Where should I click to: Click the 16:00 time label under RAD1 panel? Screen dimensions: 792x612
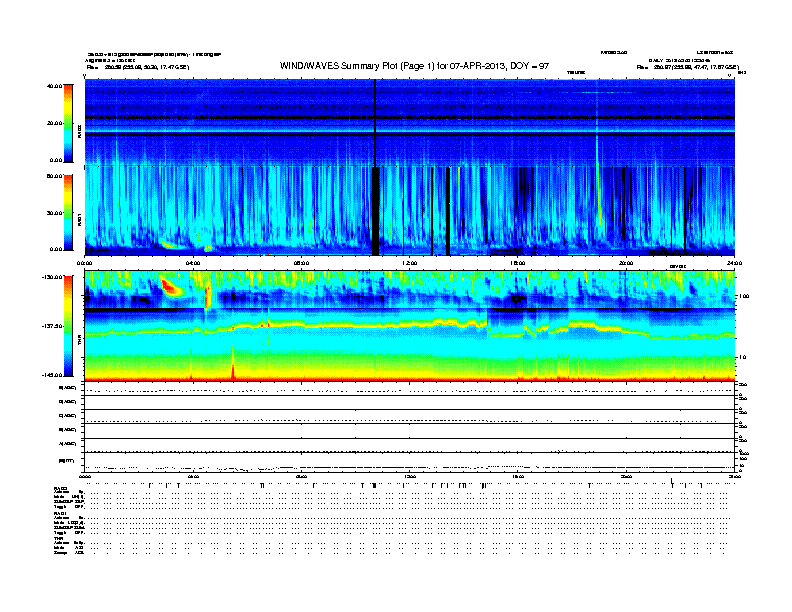518,263
